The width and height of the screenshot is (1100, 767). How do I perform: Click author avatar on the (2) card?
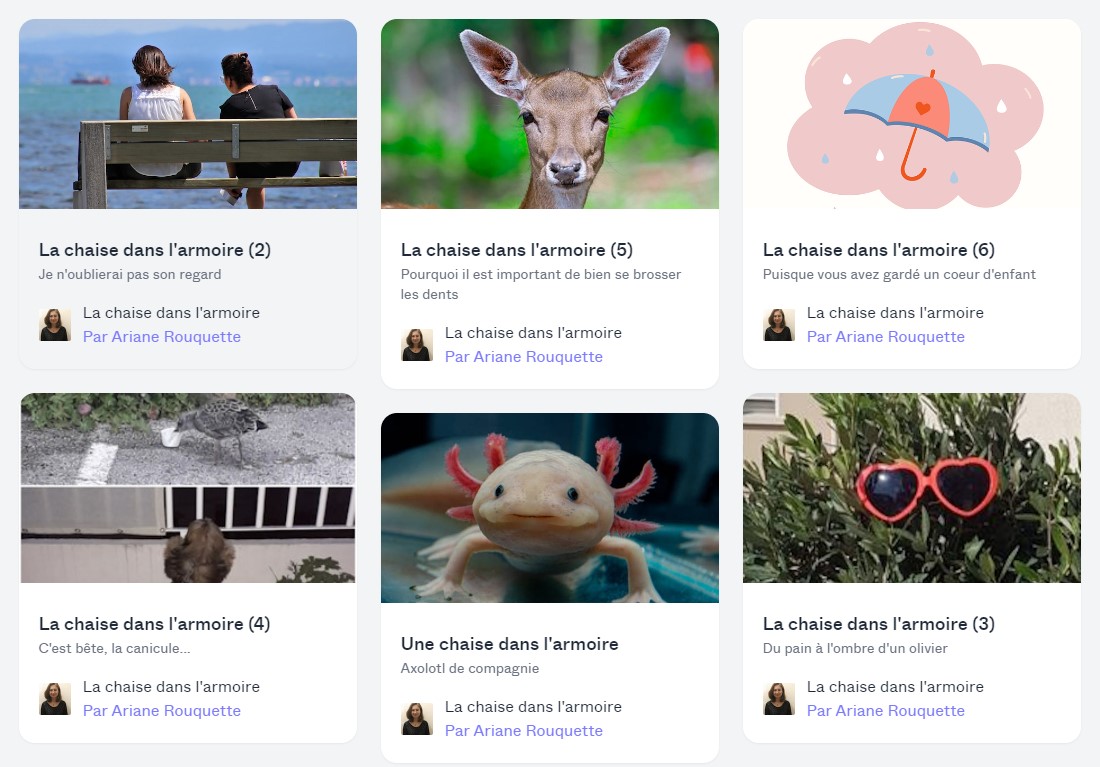[x=55, y=325]
